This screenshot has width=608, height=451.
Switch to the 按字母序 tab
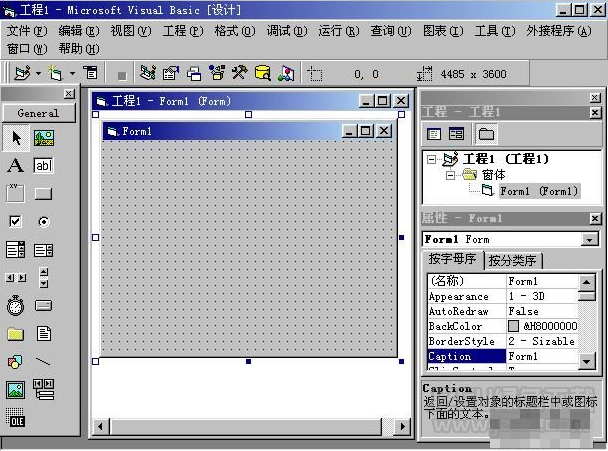453,259
